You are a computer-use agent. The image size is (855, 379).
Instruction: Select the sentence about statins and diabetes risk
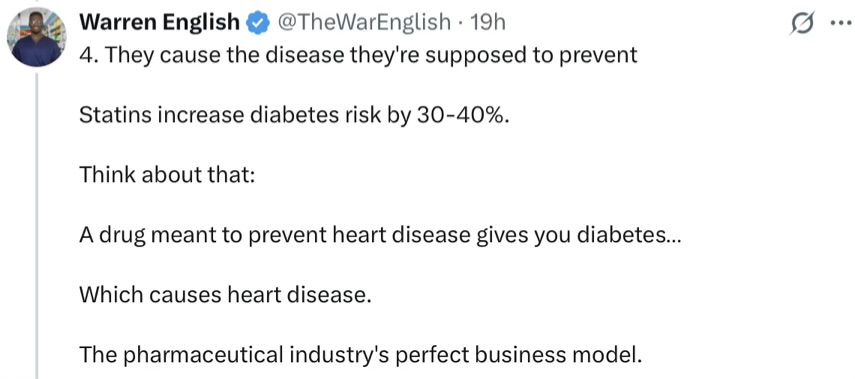293,115
